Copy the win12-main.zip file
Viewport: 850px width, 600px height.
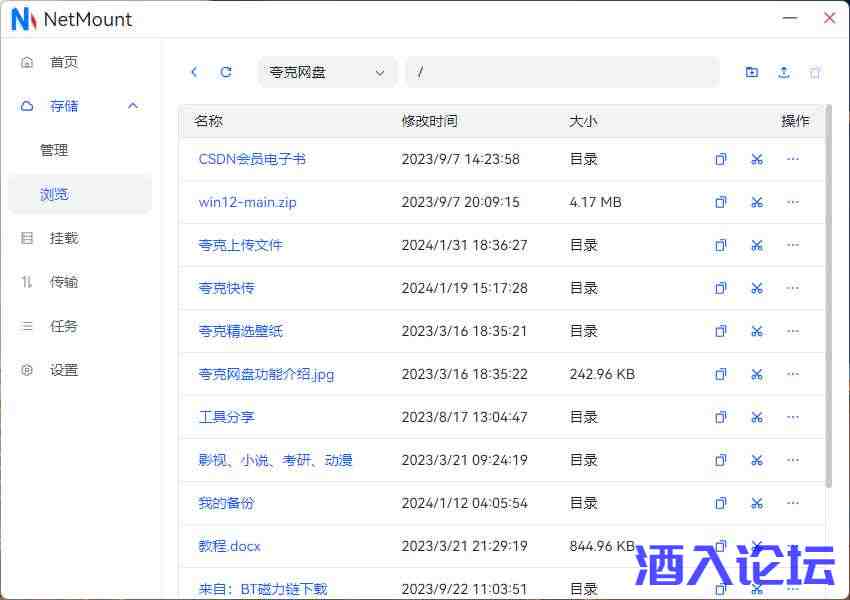(721, 202)
